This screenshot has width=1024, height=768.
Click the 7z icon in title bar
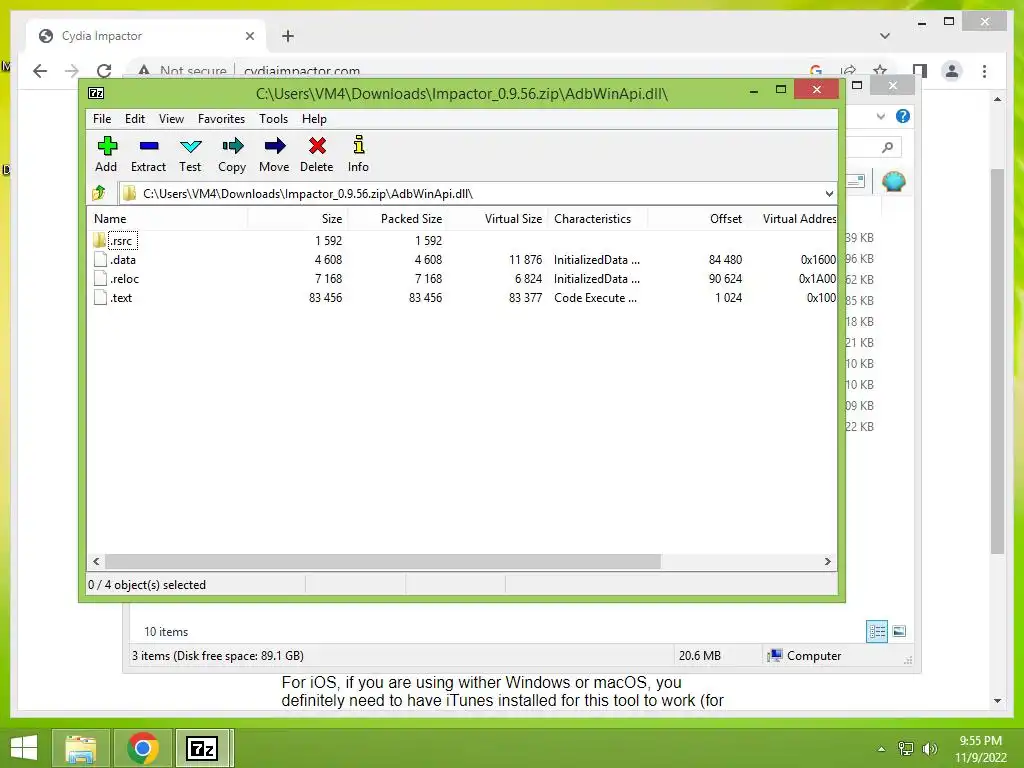(96, 93)
